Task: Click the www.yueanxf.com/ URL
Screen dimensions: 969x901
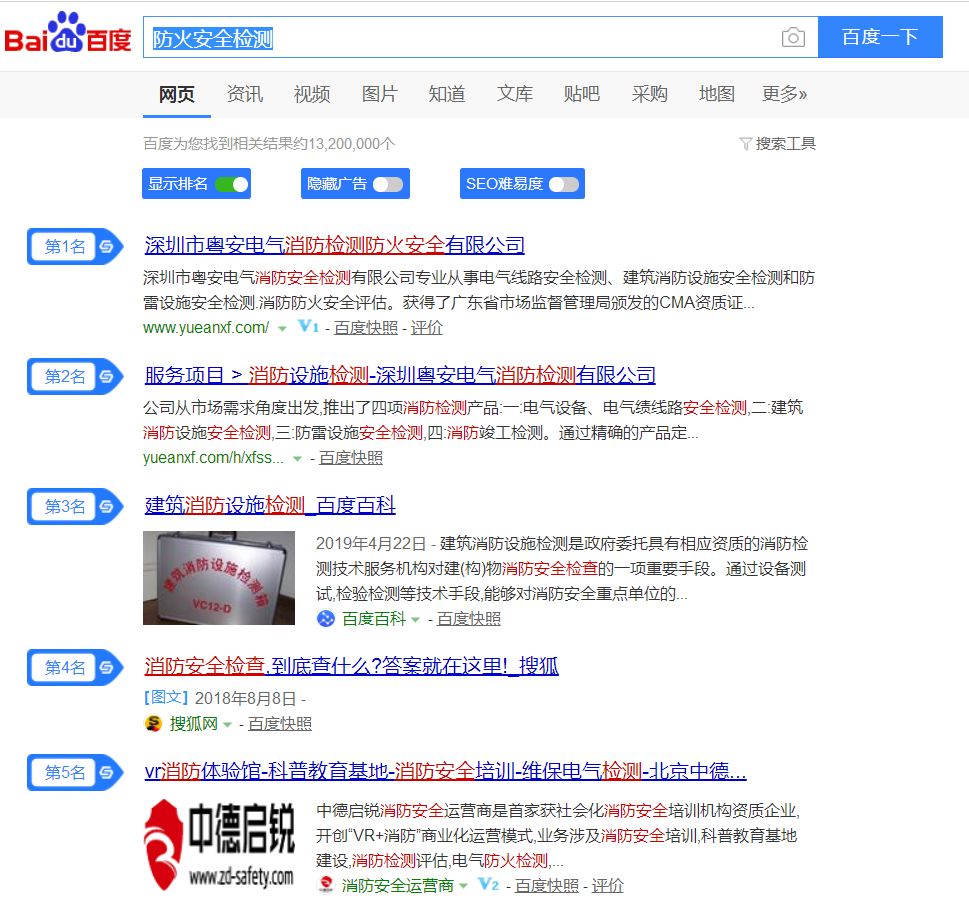Action: pos(206,328)
